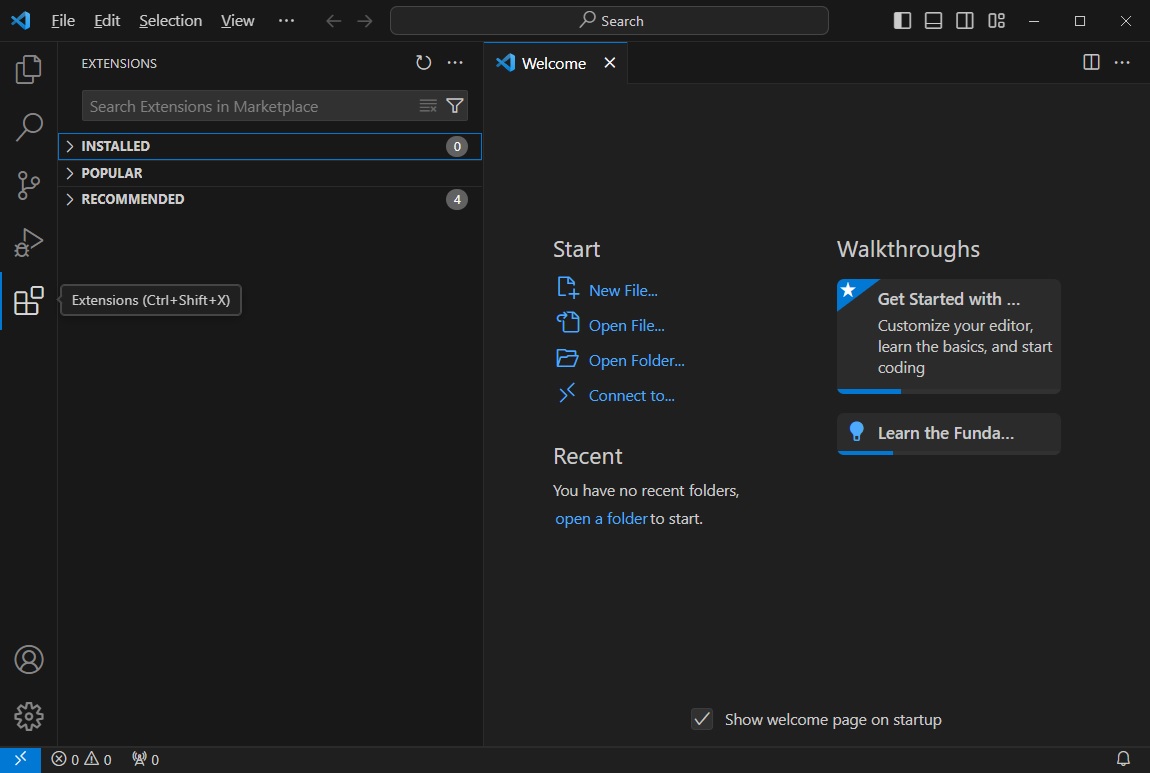The image size is (1150, 773).
Task: Click the notifications bell icon
Action: (1122, 759)
